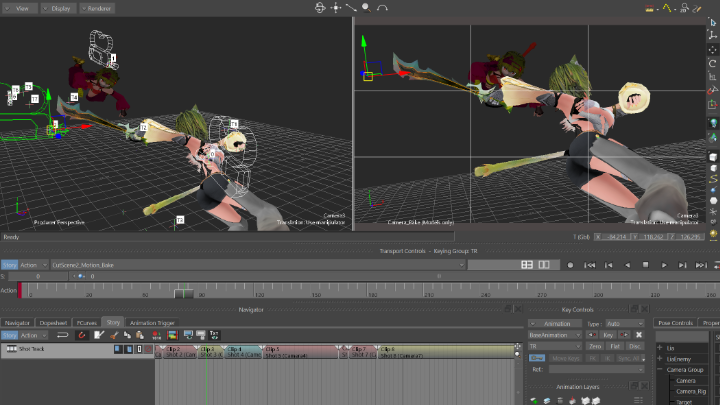Click the Story Txt time icon
Image resolution: width=720 pixels, height=405 pixels.
click(214, 335)
